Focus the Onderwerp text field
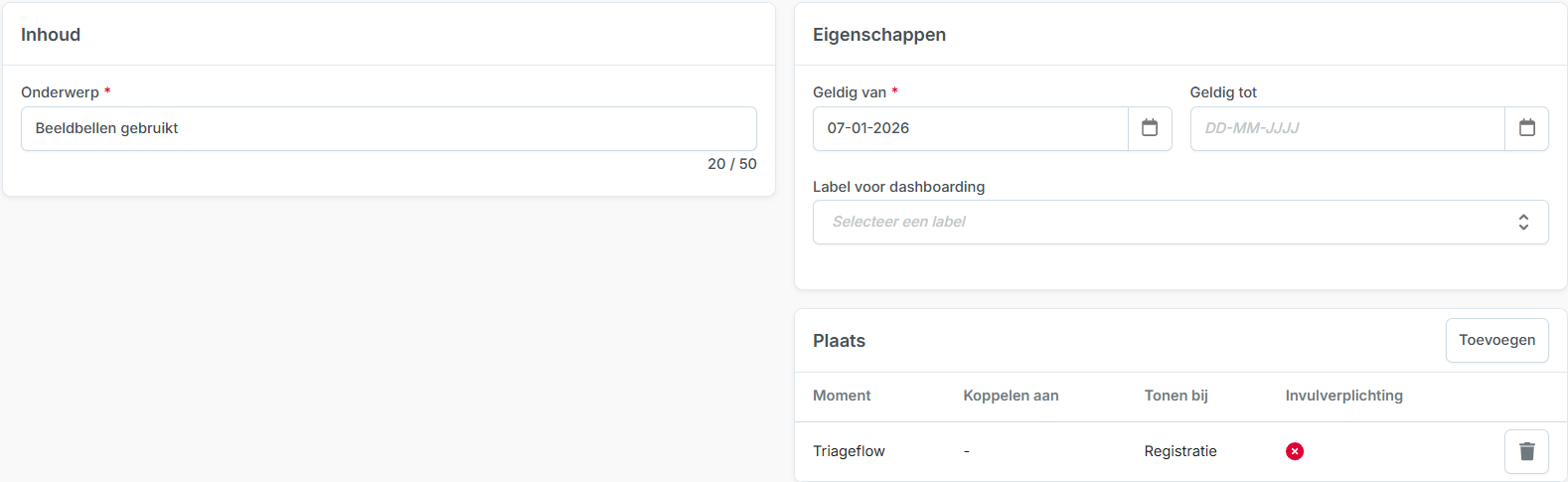The height and width of the screenshot is (482, 1568). click(x=389, y=128)
